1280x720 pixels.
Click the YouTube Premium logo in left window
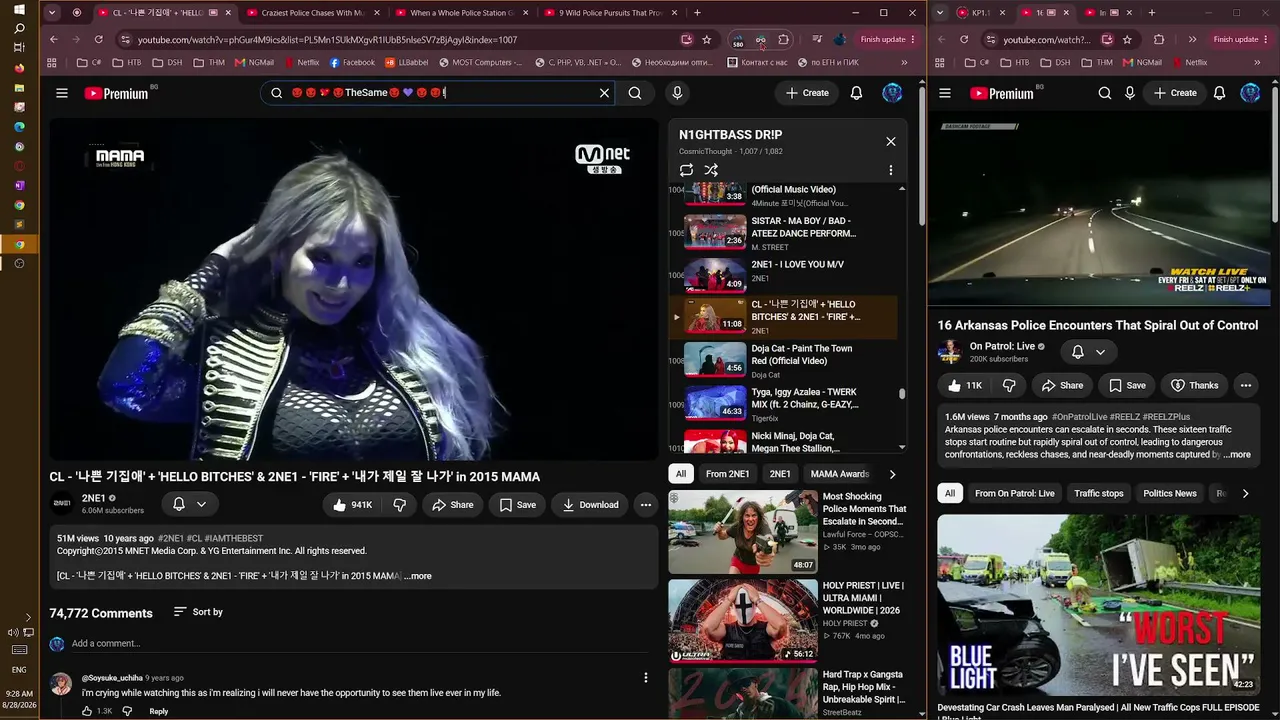point(116,93)
